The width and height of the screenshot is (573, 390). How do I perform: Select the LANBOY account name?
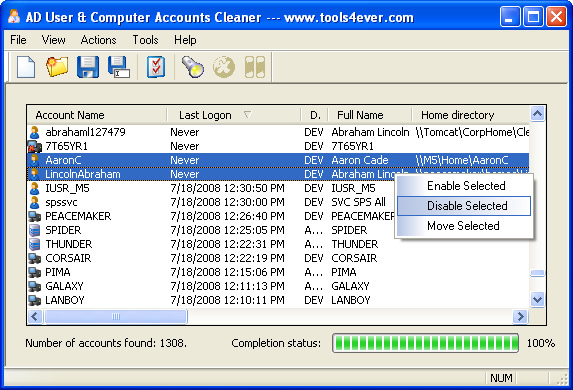click(x=65, y=300)
